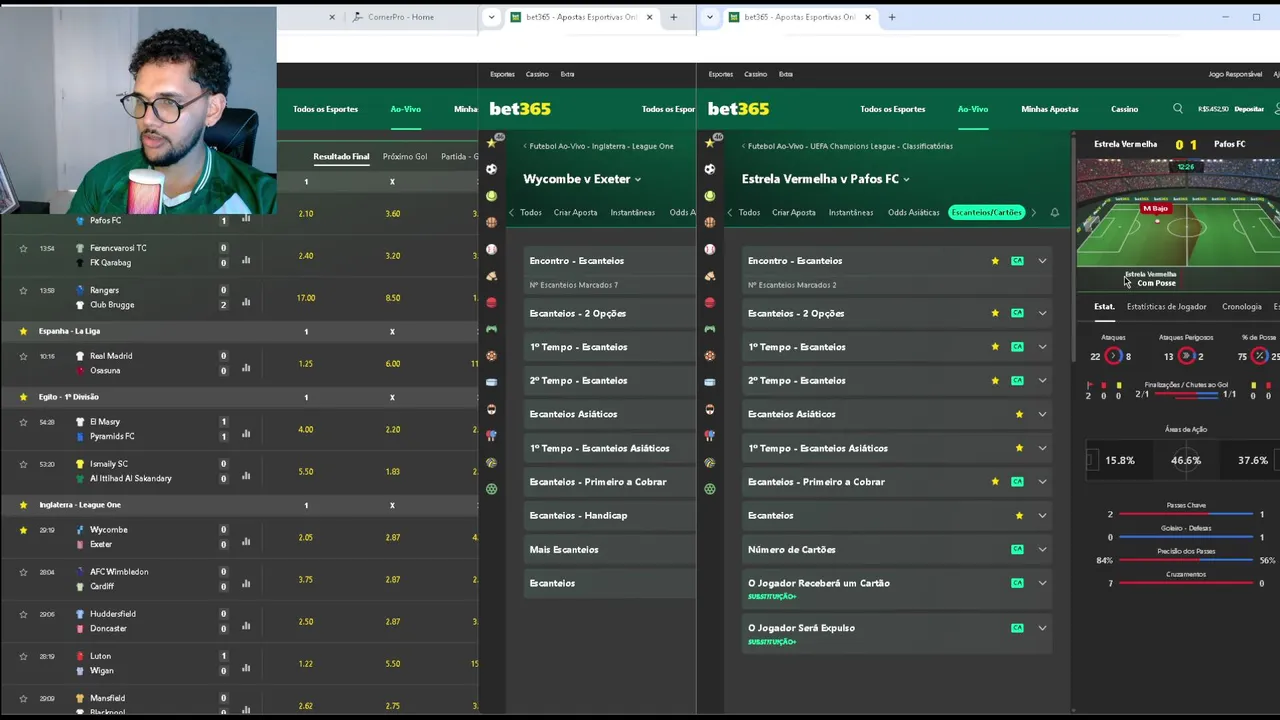Image resolution: width=1280 pixels, height=720 pixels.
Task: Open stats chart icon for Rangers v Club Brugge
Action: pyautogui.click(x=246, y=302)
